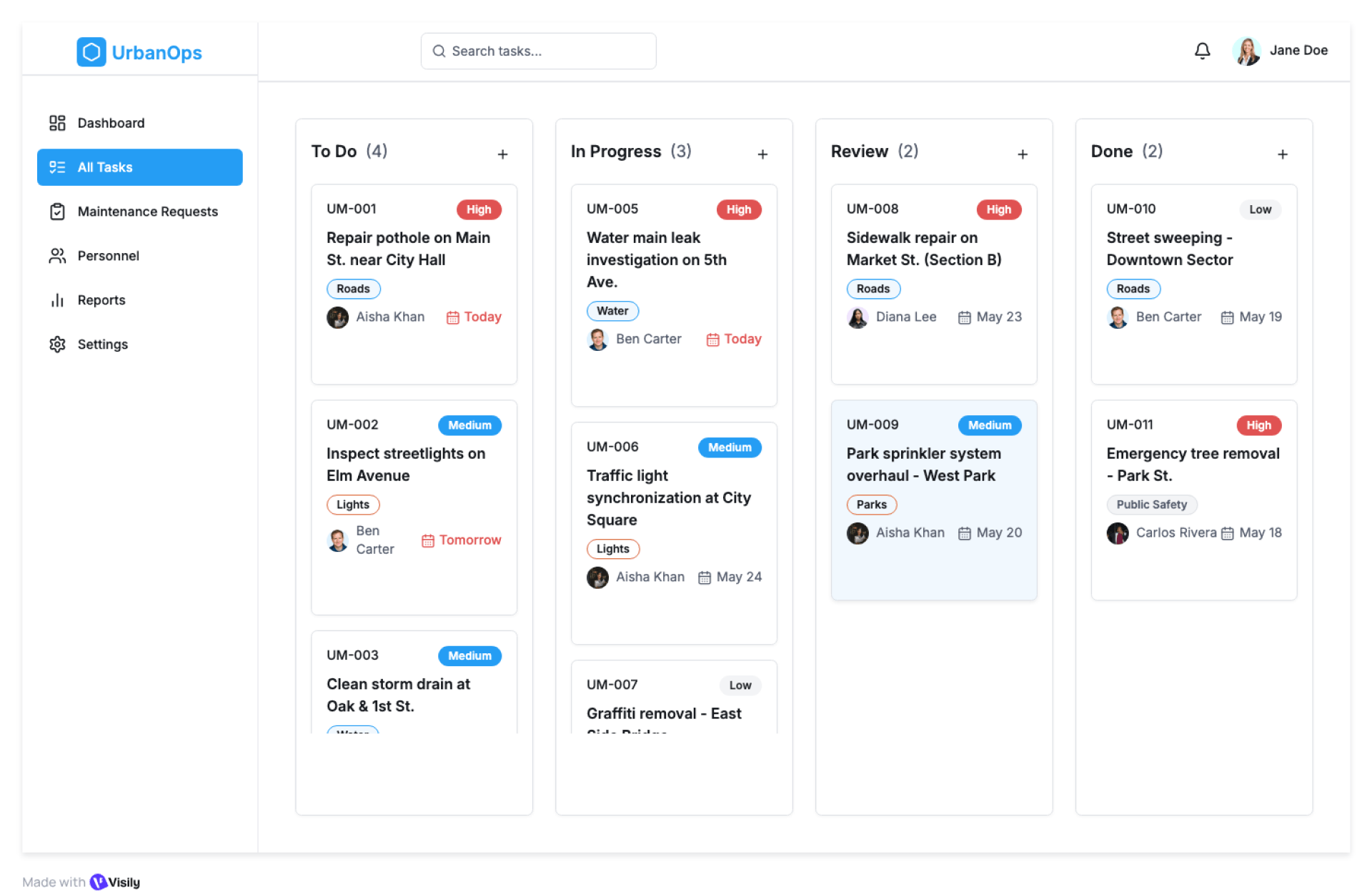Click the plus icon in Review column
1372x892 pixels.
[1023, 154]
